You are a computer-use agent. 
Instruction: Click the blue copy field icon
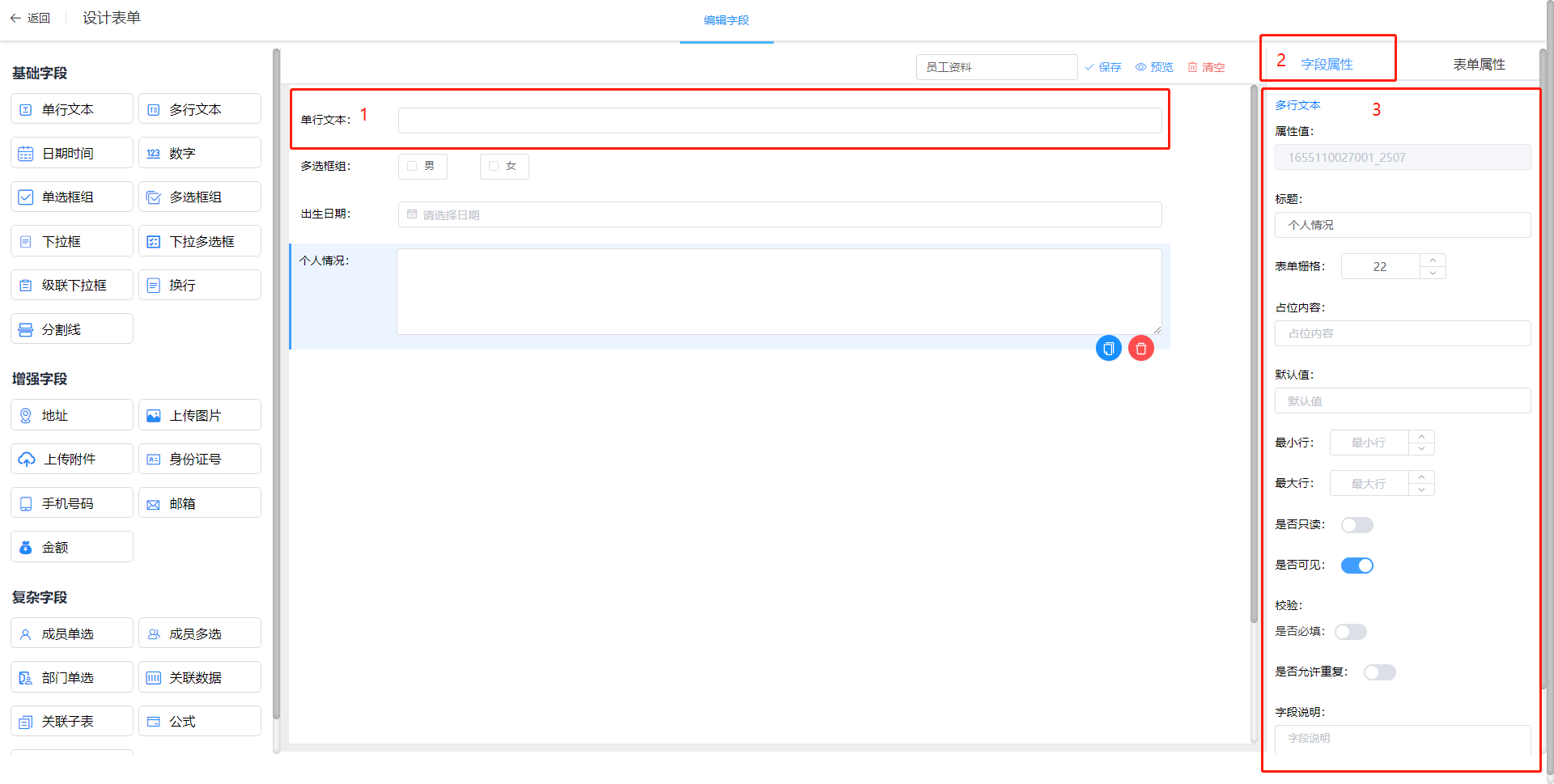tap(1108, 349)
